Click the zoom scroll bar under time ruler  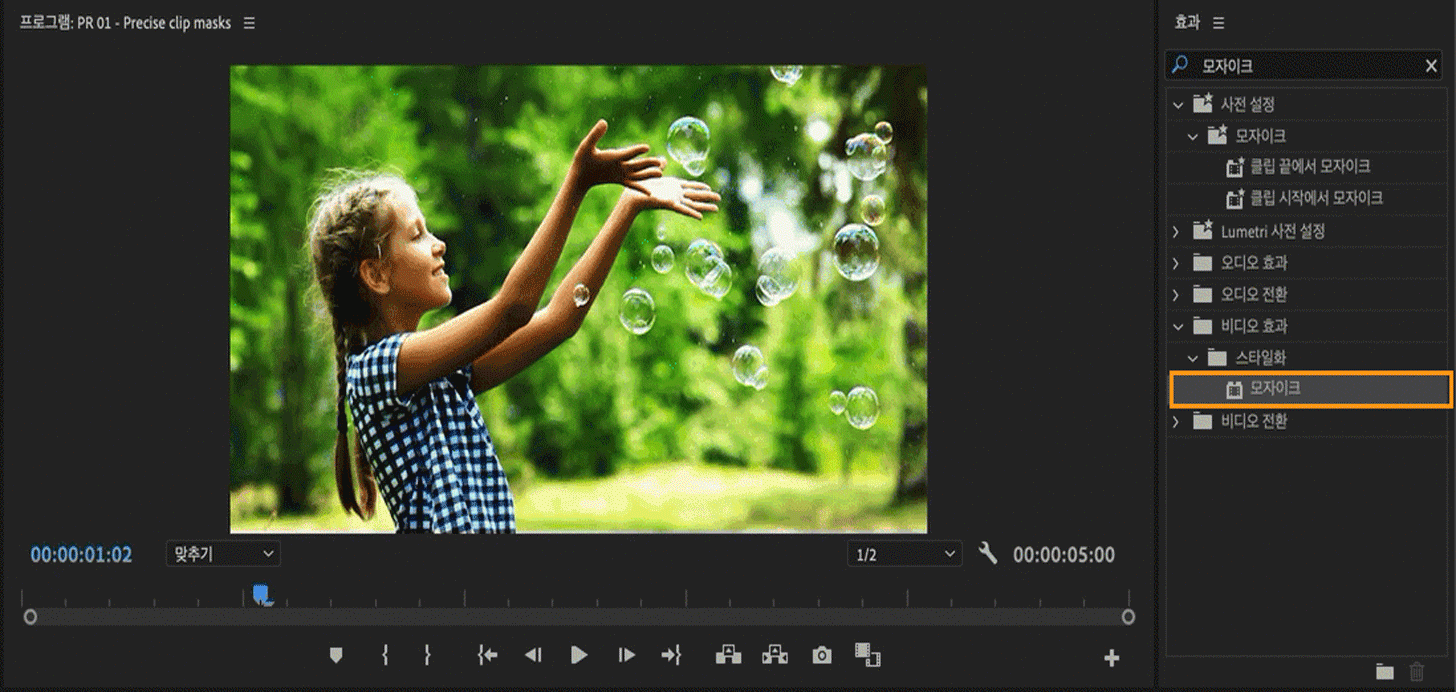(579, 617)
